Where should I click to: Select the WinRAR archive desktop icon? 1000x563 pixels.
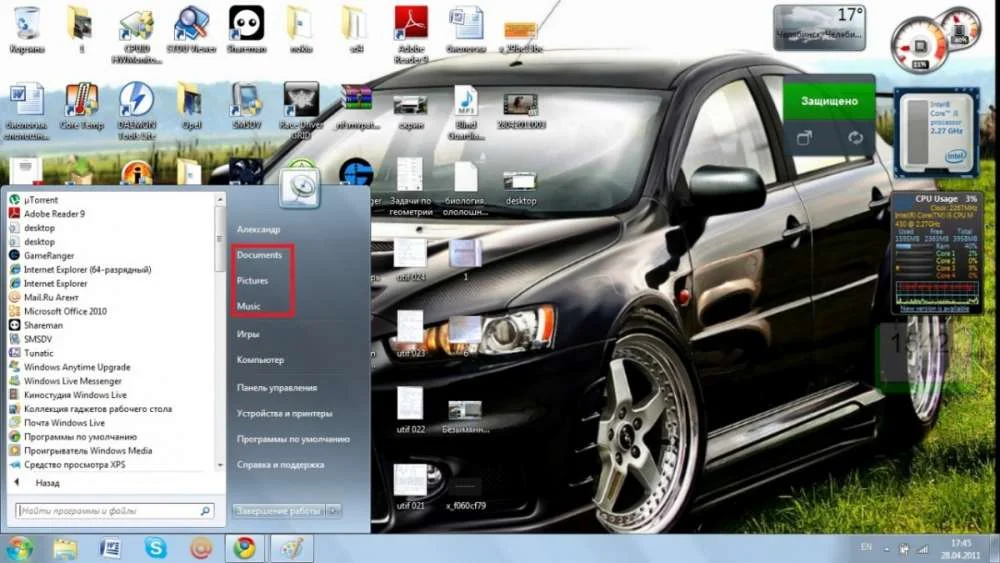point(356,105)
